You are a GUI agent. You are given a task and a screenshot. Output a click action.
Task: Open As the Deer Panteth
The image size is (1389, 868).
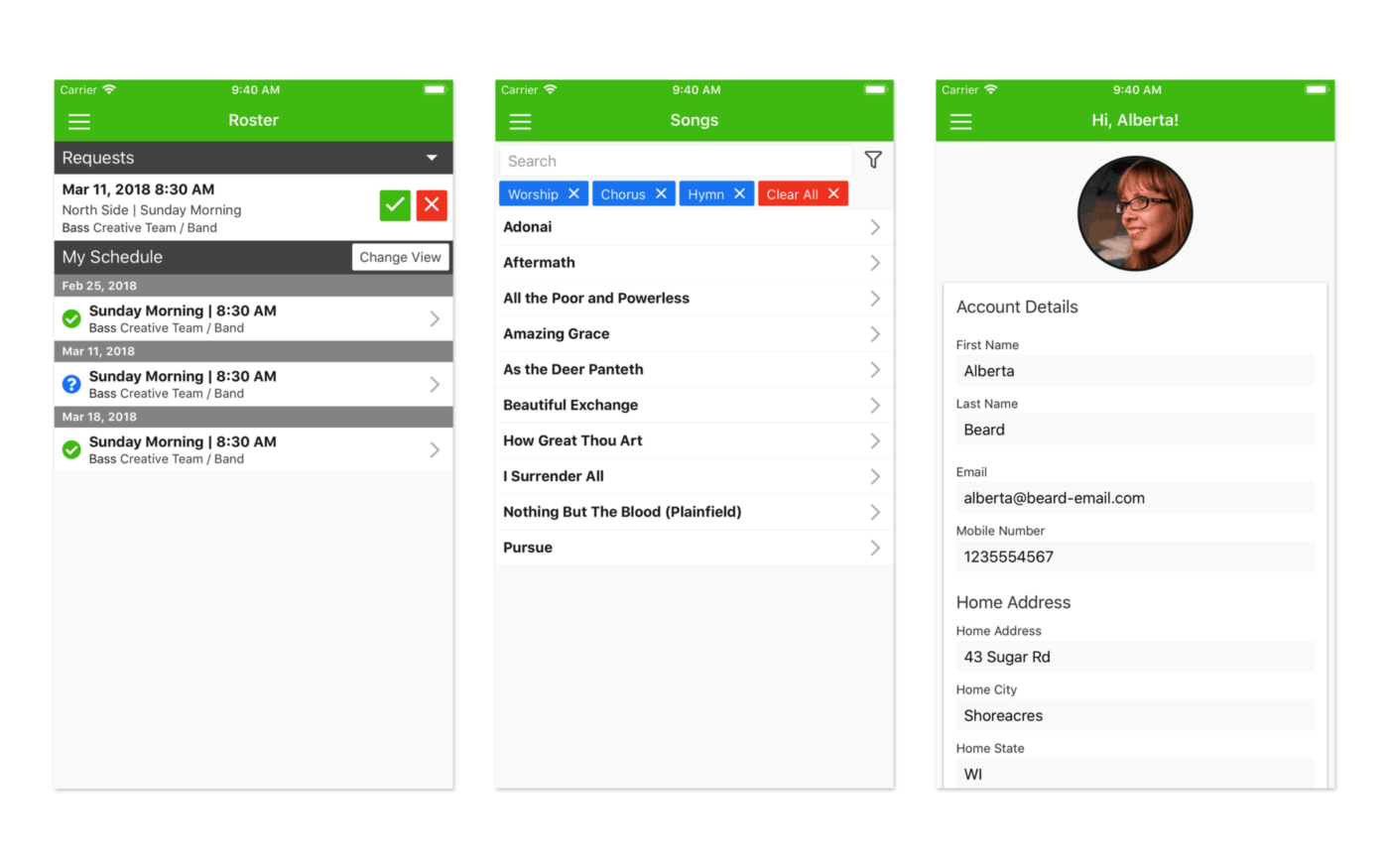(694, 370)
